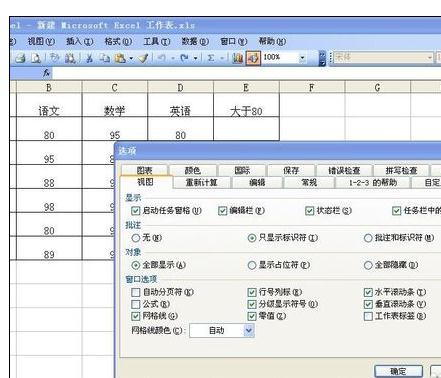Uncheck the gridlines checkbox
The height and width of the screenshot is (378, 441).
click(x=135, y=316)
